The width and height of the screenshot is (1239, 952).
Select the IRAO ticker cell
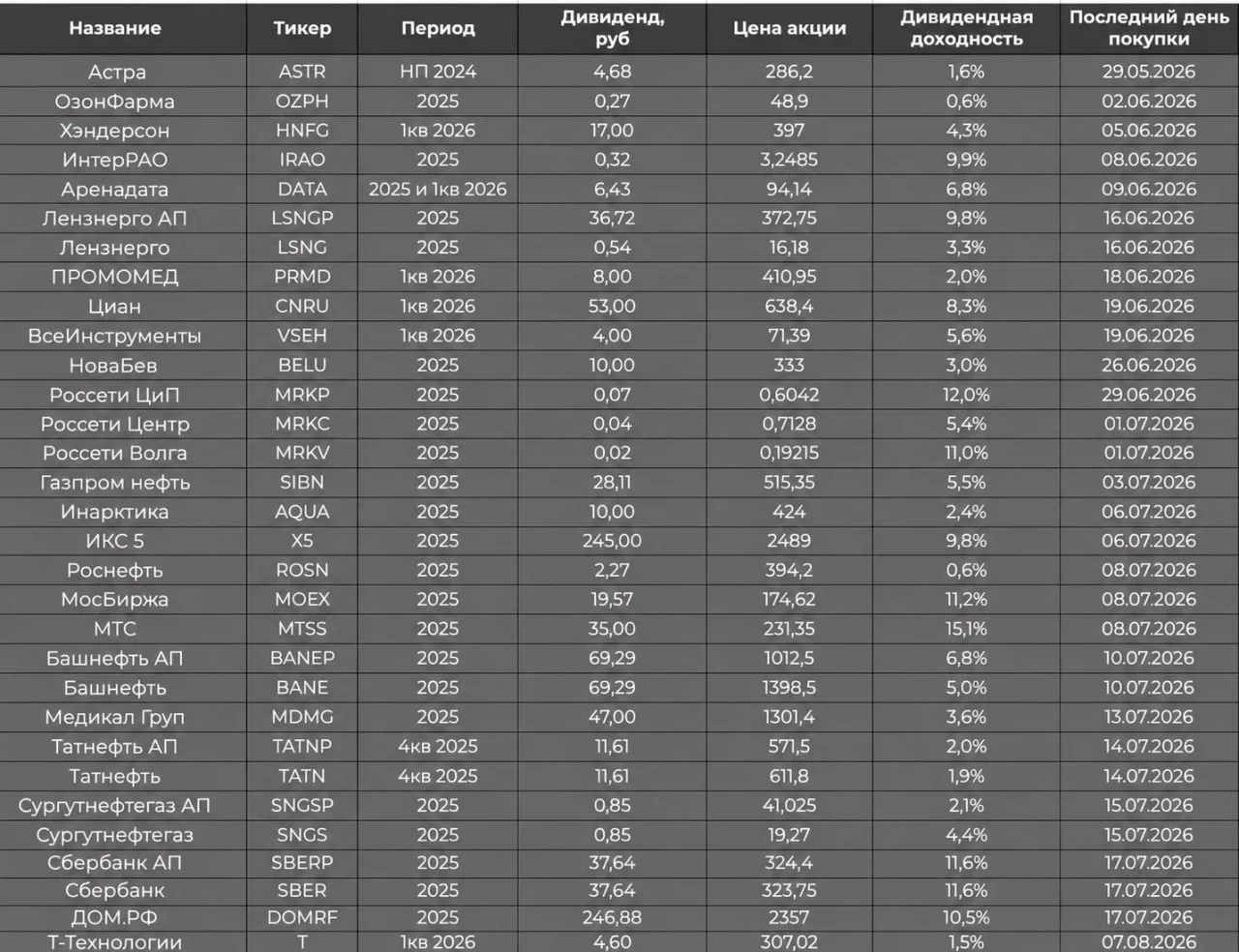point(302,160)
